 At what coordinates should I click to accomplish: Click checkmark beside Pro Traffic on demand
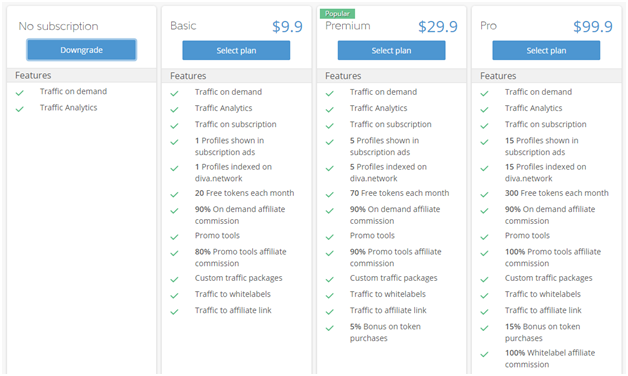pos(484,94)
